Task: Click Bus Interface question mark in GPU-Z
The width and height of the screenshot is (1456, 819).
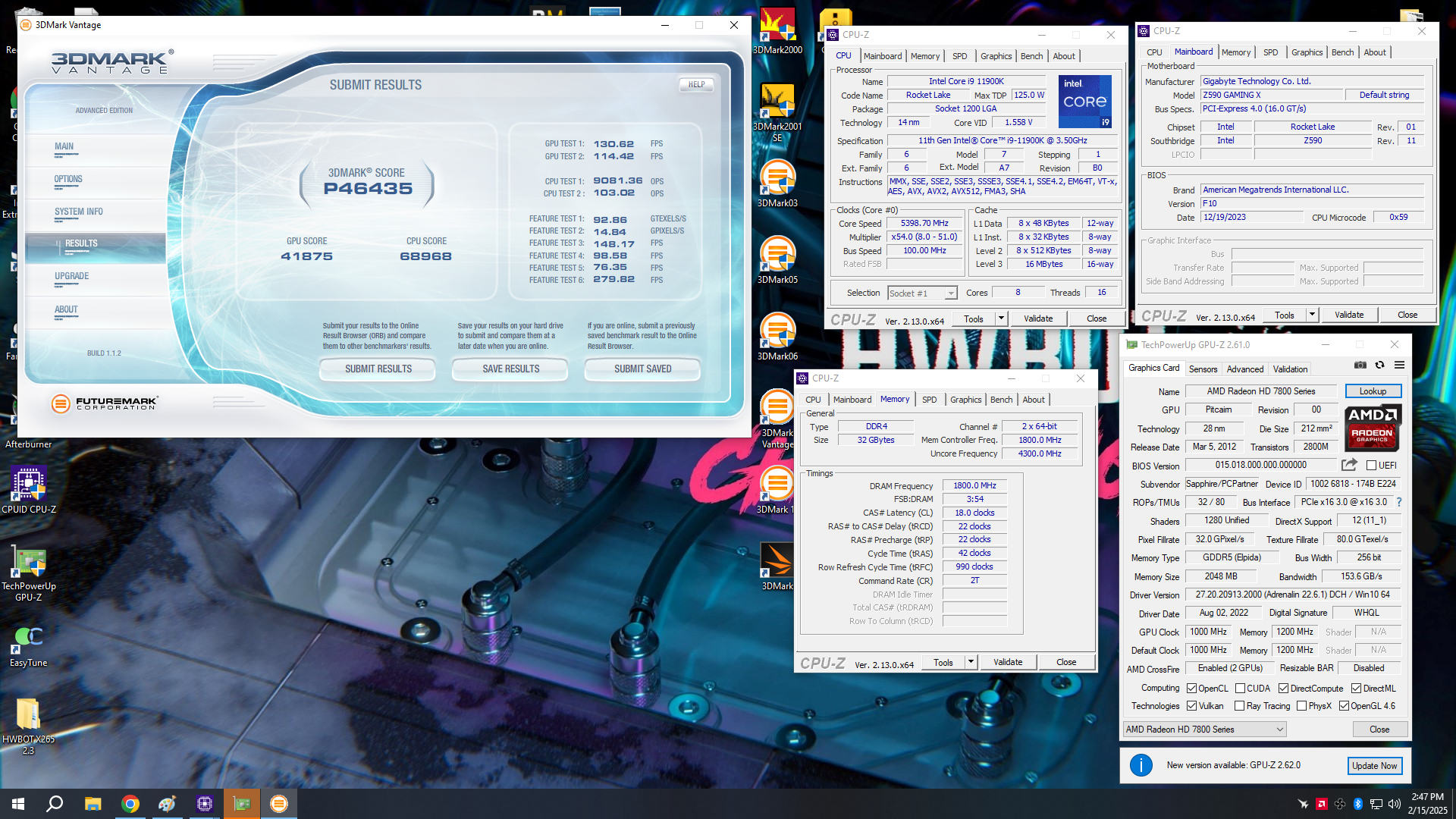Action: click(x=1399, y=502)
